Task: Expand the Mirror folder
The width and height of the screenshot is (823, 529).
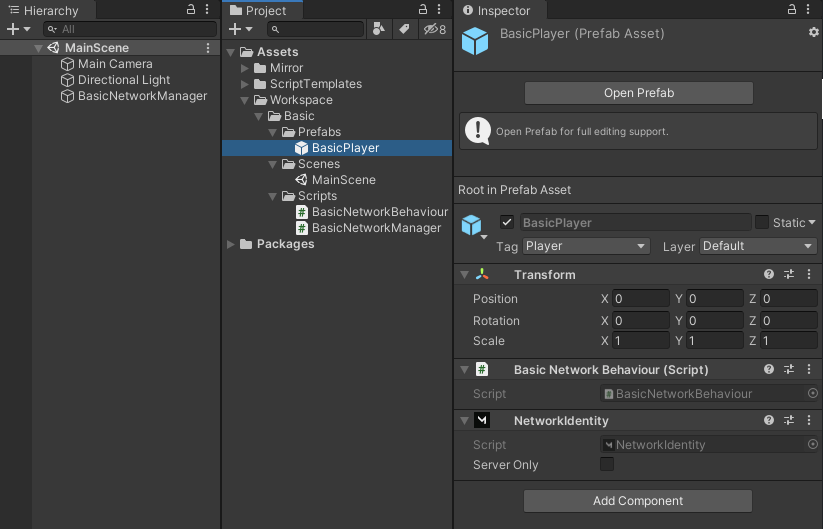Action: point(245,68)
